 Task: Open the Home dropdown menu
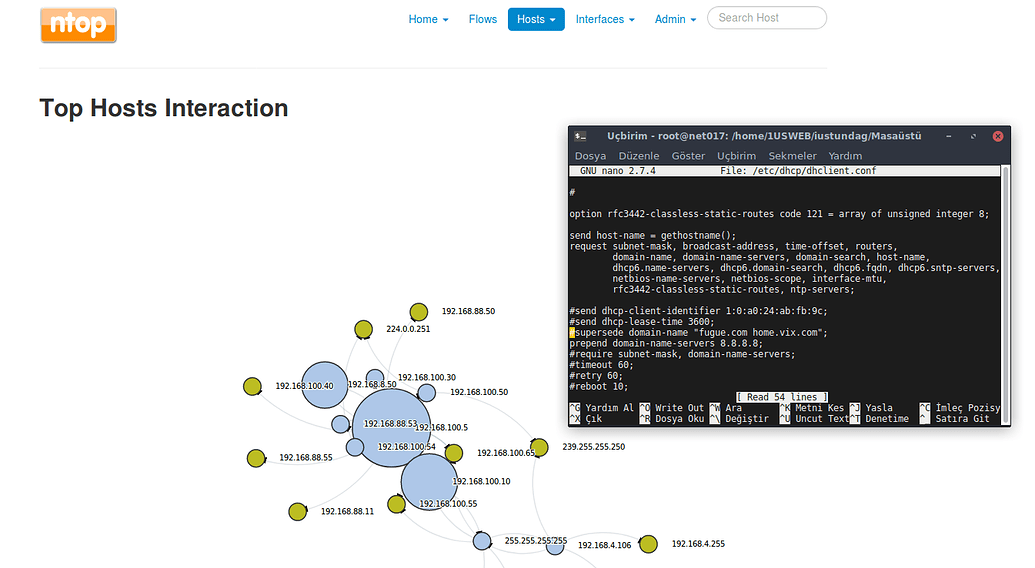pos(428,19)
